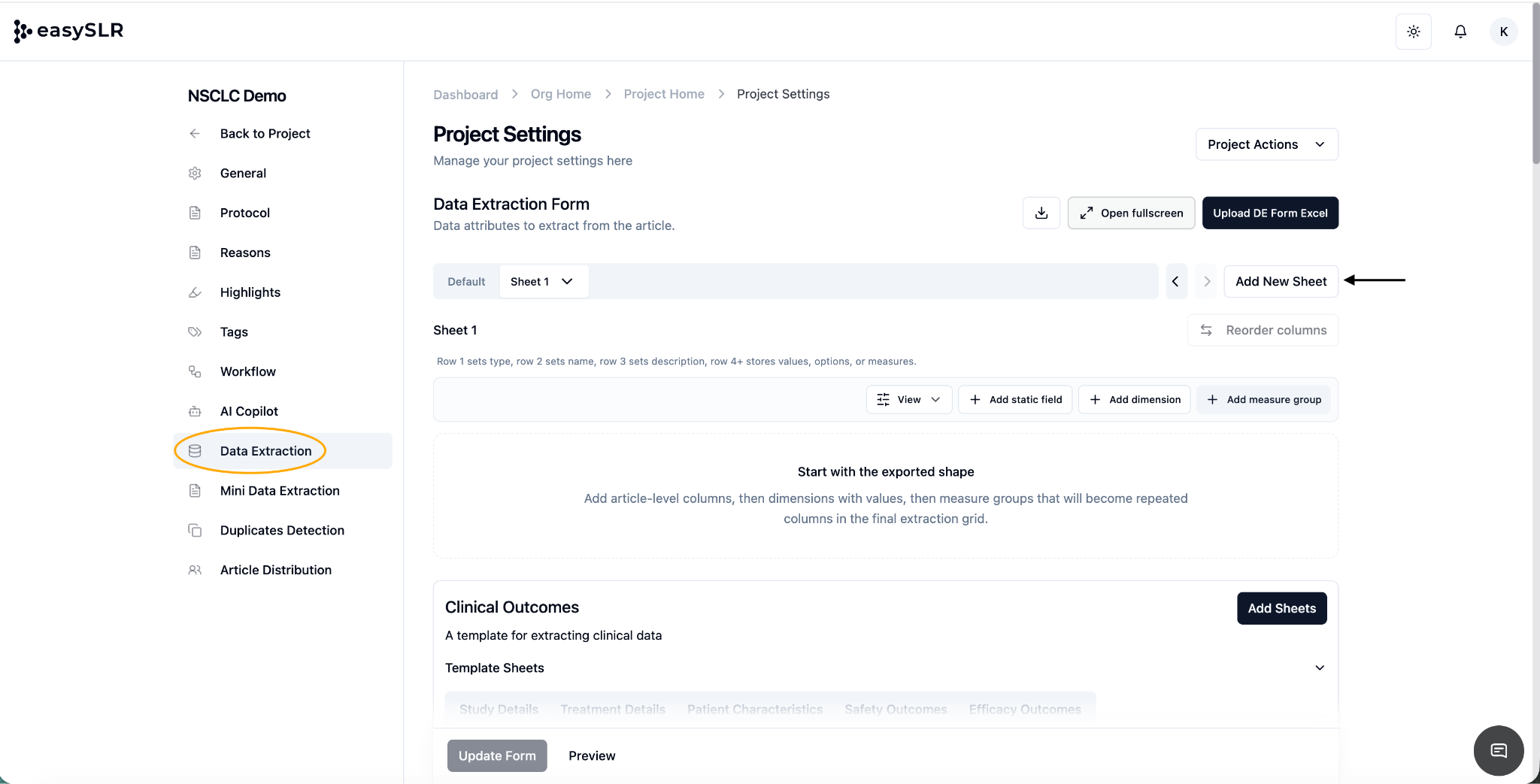Go to Duplicates Detection settings
The width and height of the screenshot is (1540, 784).
click(282, 531)
